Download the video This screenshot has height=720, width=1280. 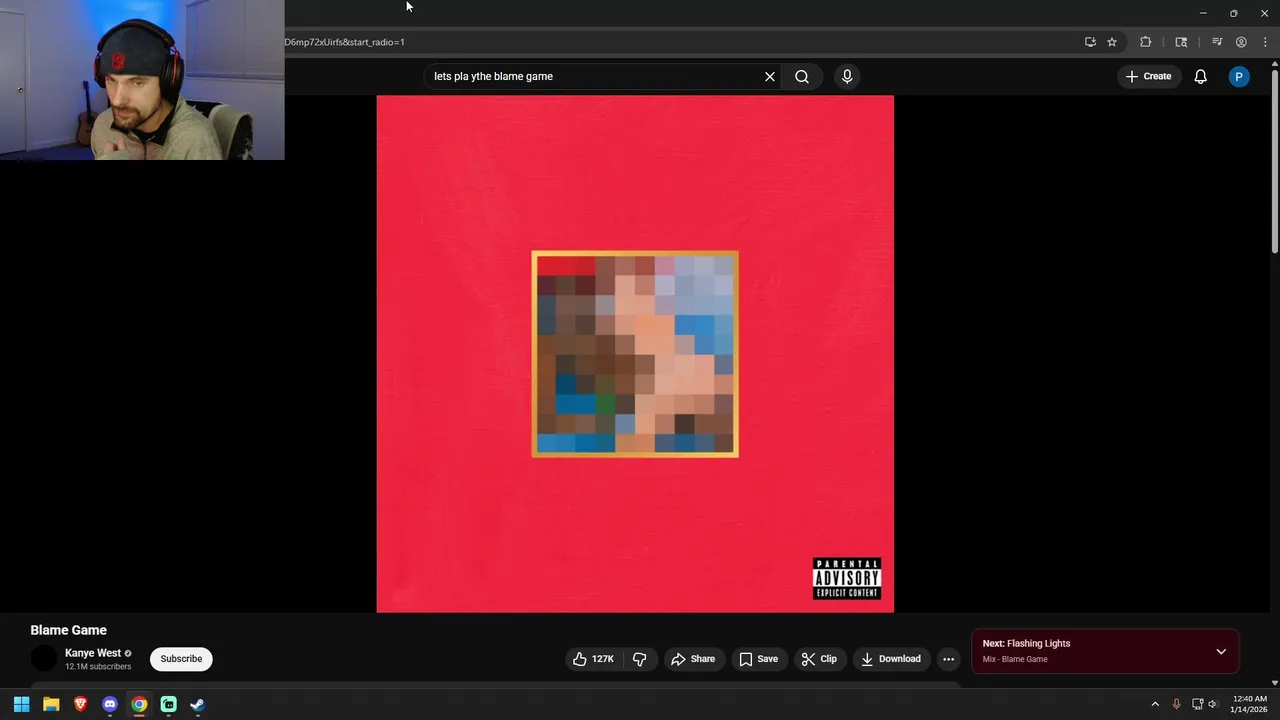(890, 659)
